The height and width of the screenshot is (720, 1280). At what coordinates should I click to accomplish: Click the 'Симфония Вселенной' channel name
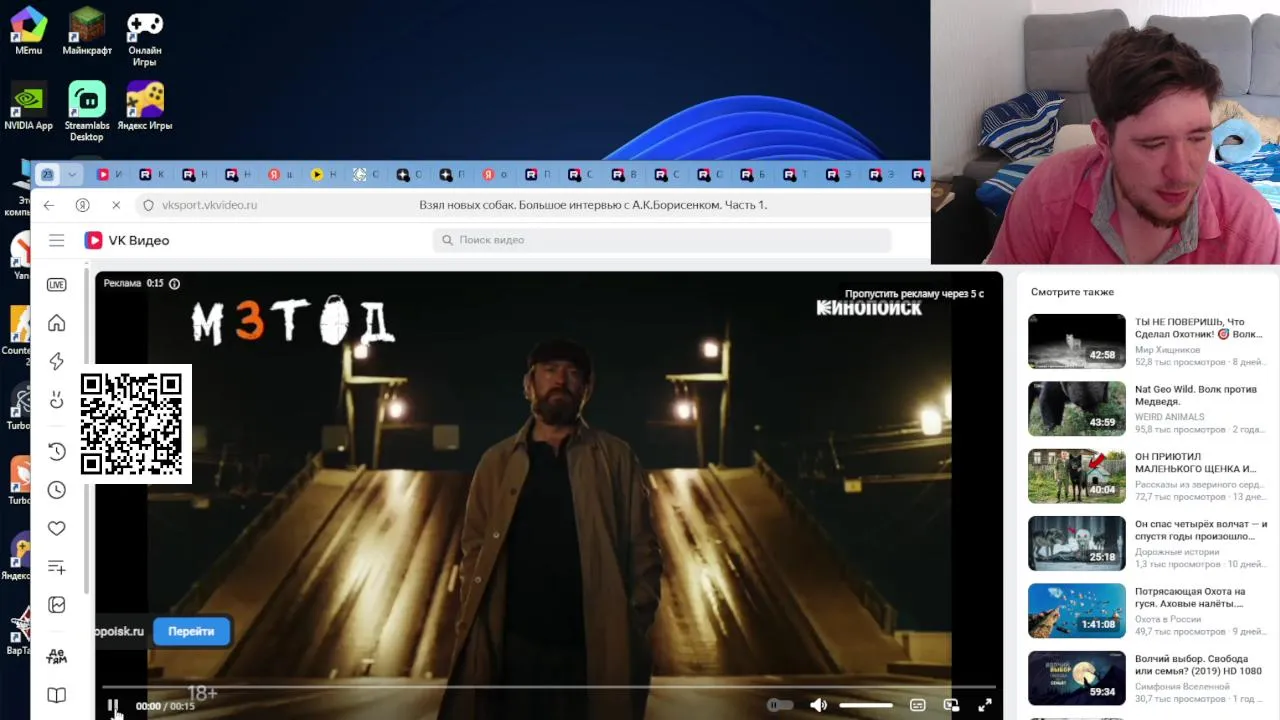(1182, 687)
